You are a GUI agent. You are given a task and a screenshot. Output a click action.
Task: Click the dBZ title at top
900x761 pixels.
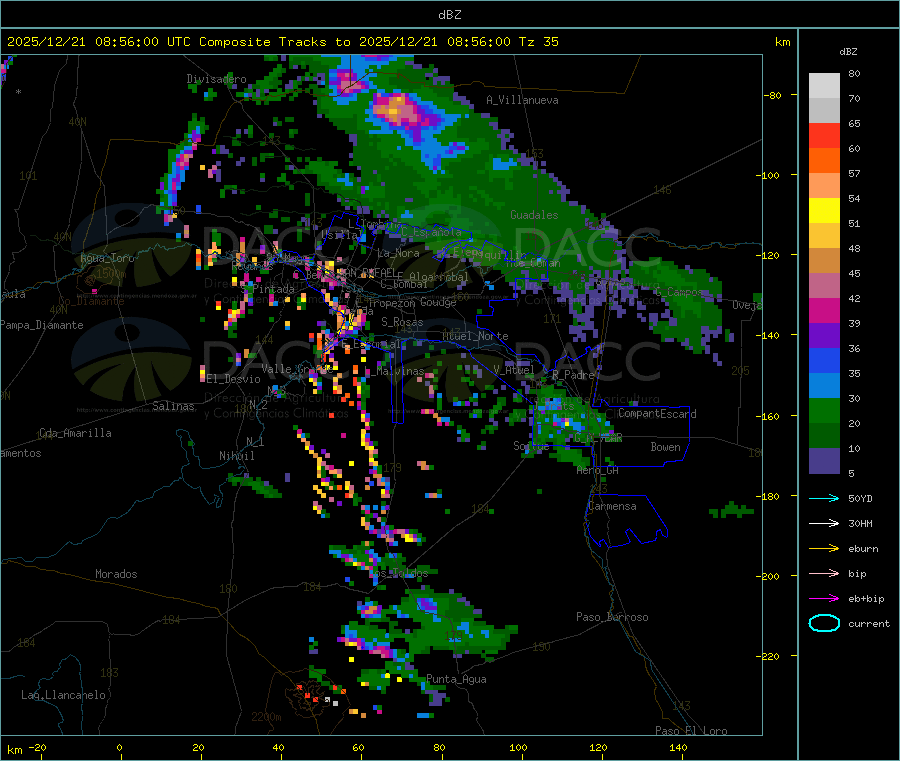449,15
